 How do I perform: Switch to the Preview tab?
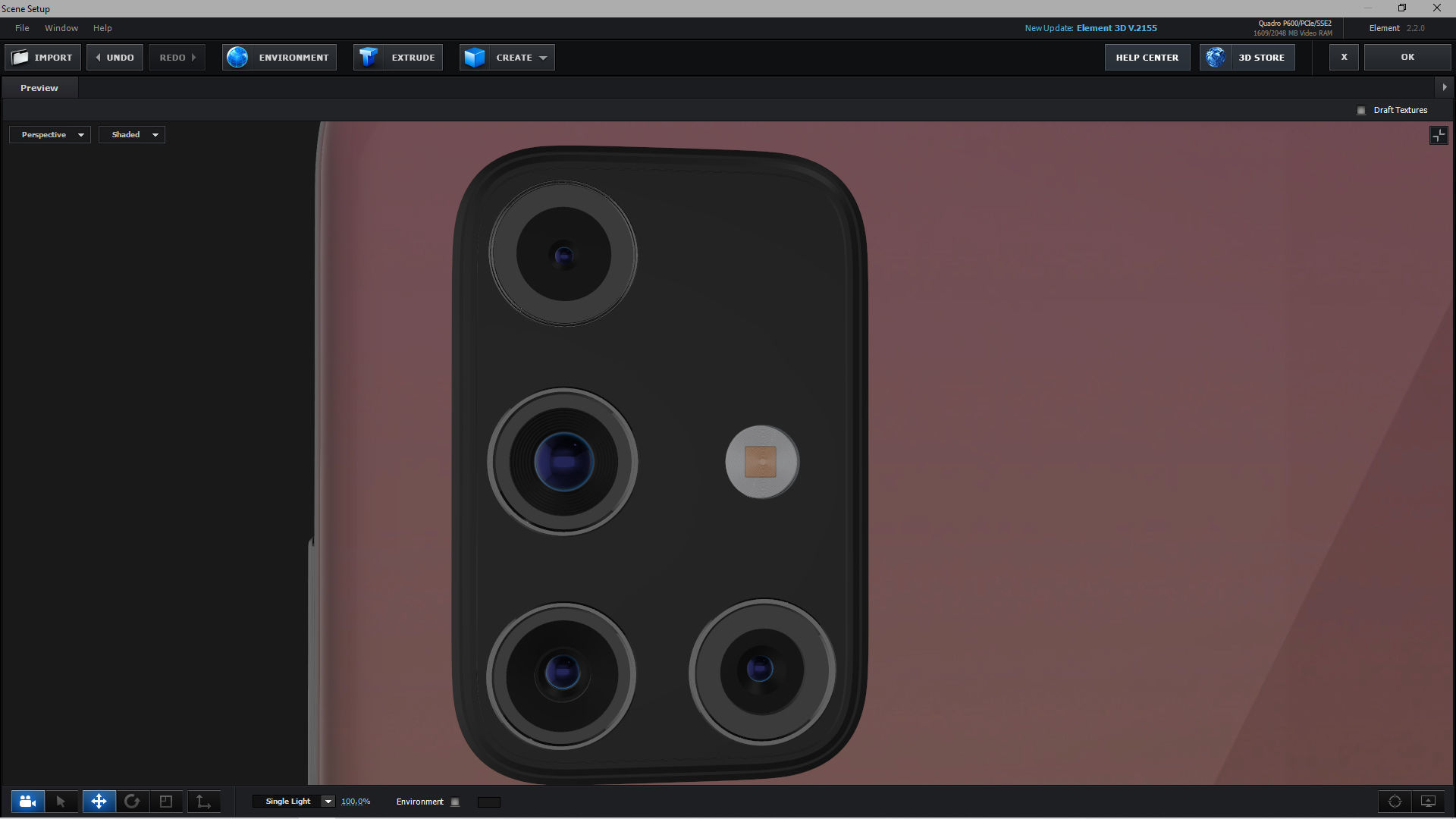39,88
